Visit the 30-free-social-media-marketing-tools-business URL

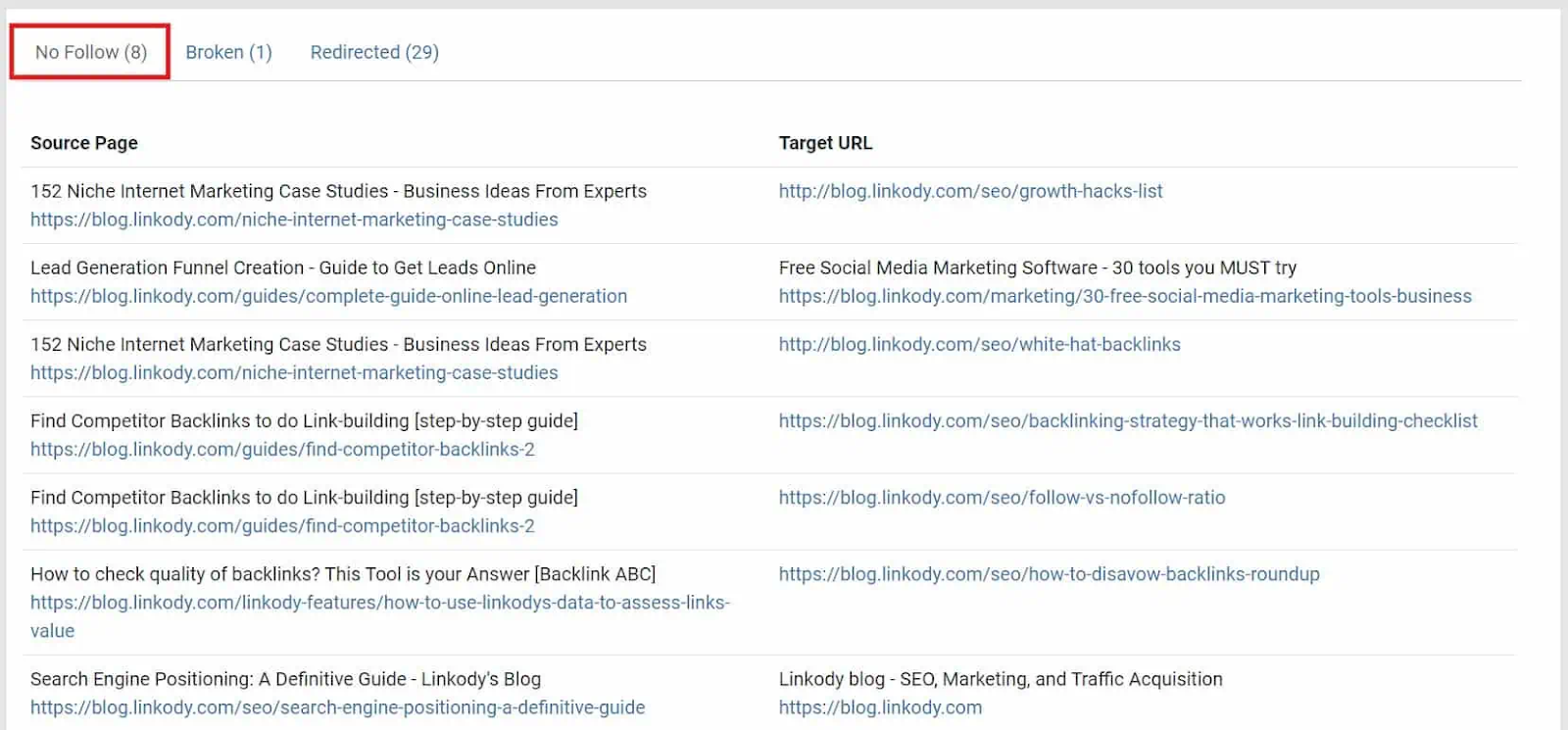point(1124,296)
